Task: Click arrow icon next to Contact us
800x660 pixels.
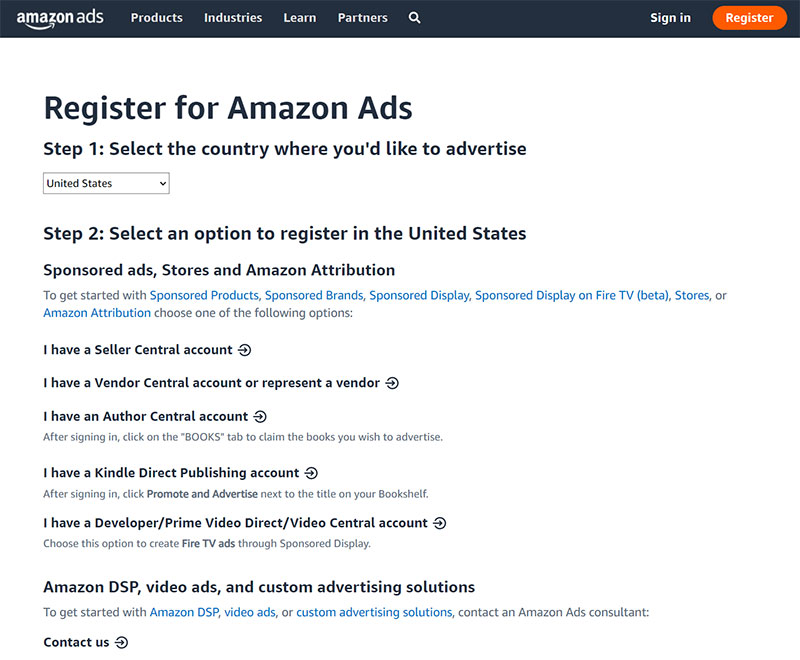Action: point(122,642)
